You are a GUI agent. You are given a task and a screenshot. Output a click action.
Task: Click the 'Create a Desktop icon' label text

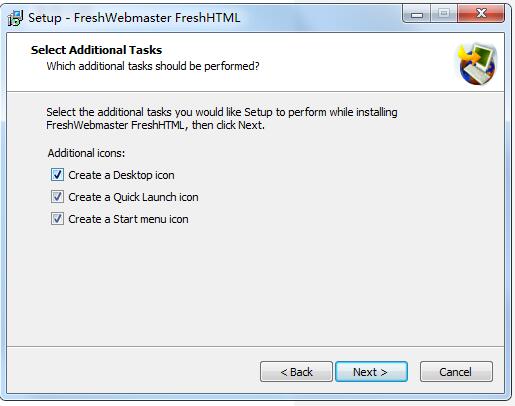click(121, 175)
